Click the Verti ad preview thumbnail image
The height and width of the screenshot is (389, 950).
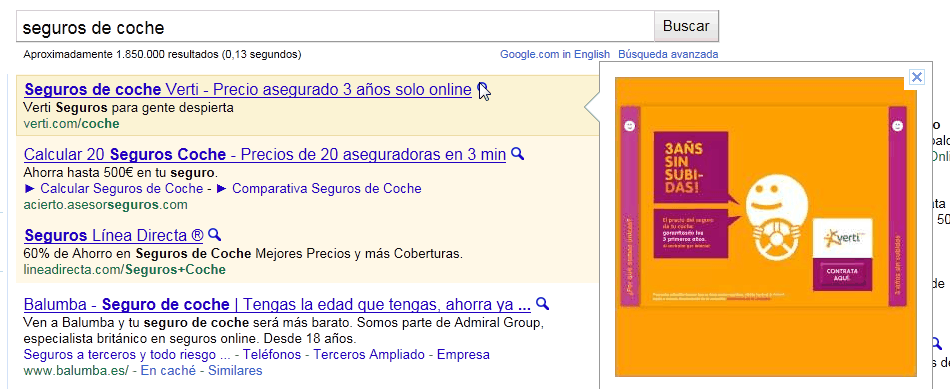tap(765, 227)
